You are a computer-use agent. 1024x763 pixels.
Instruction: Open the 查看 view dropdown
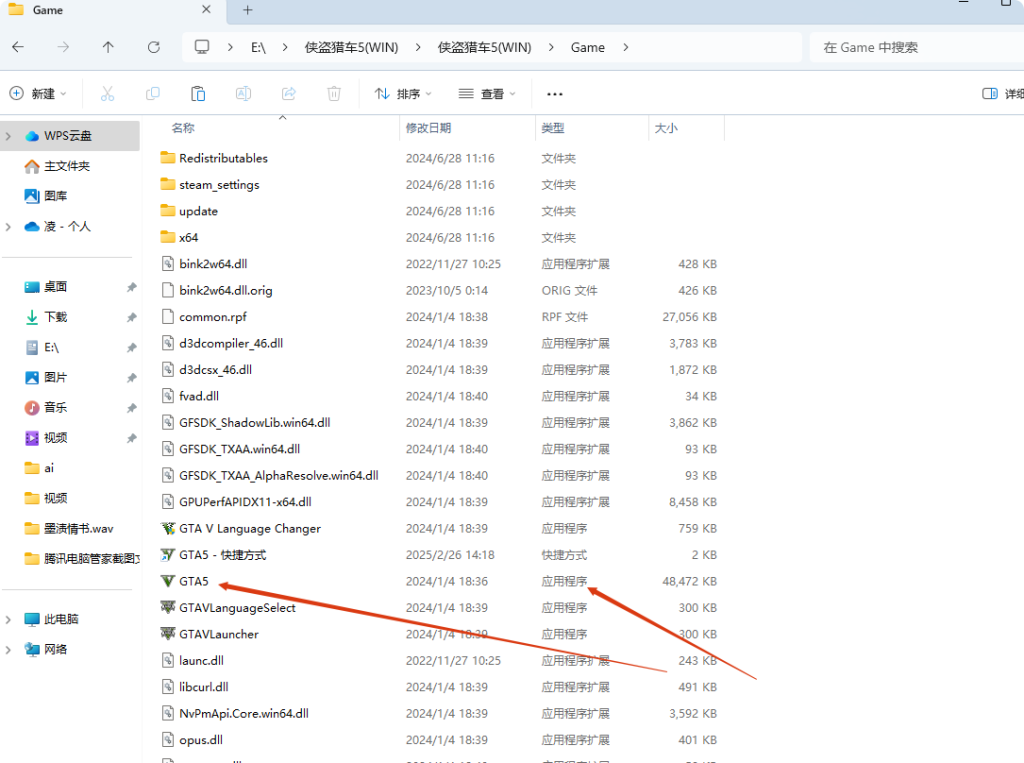[487, 93]
